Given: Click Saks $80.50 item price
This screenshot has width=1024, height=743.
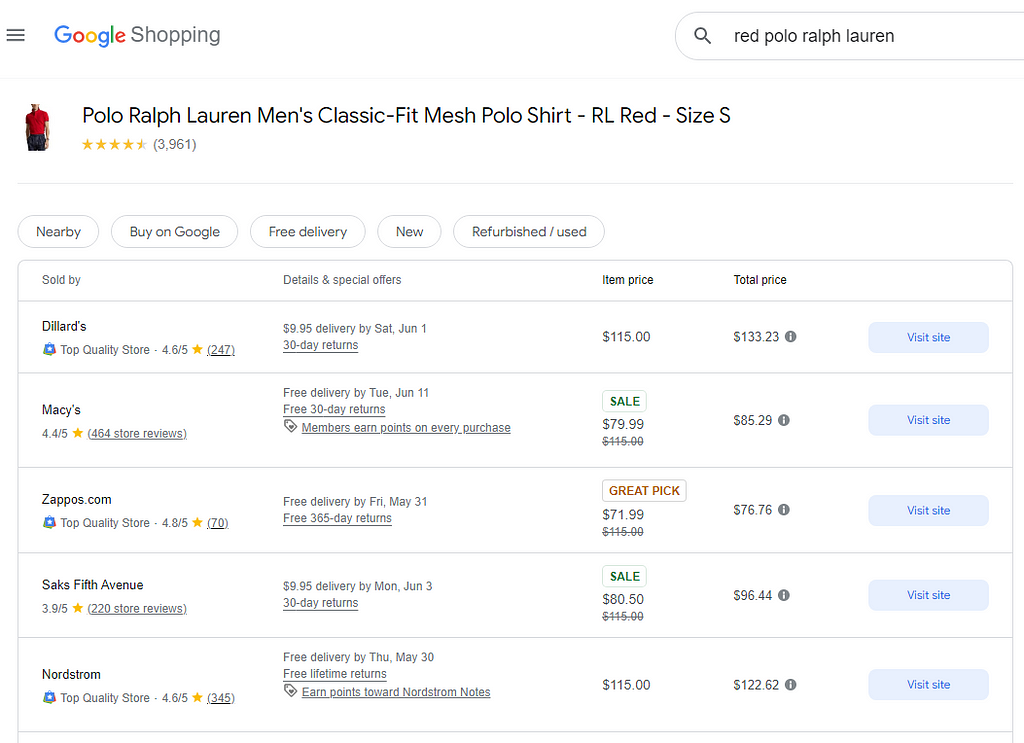Looking at the screenshot, I should [x=623, y=599].
